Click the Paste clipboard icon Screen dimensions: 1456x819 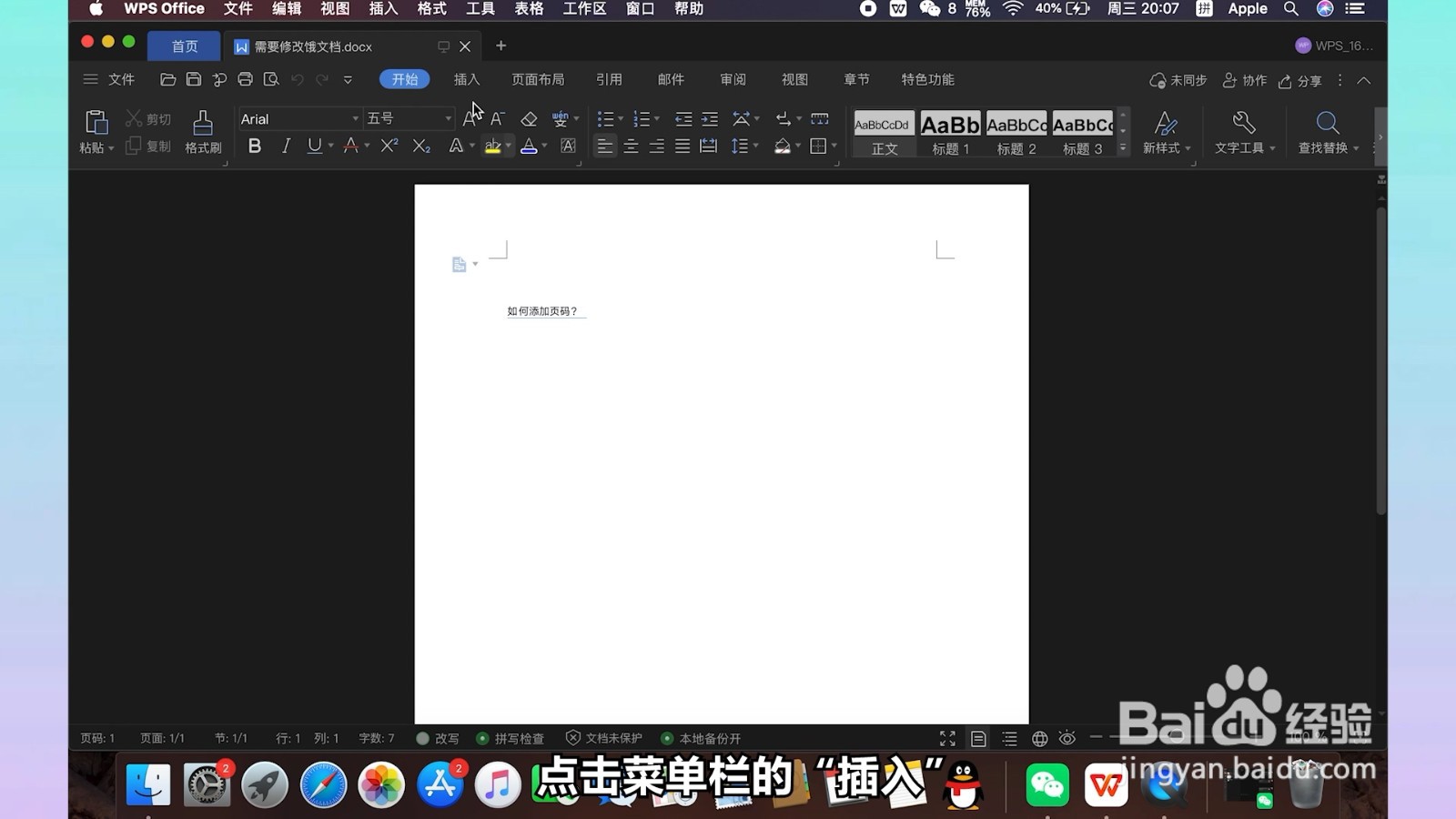96,122
